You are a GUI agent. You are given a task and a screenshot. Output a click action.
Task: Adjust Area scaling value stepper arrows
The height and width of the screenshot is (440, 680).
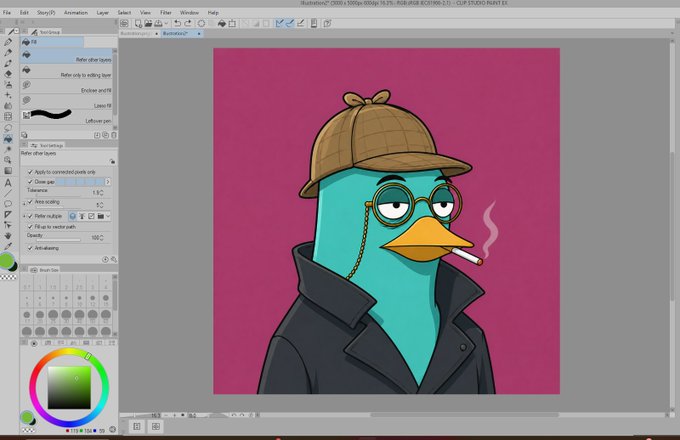tap(101, 205)
